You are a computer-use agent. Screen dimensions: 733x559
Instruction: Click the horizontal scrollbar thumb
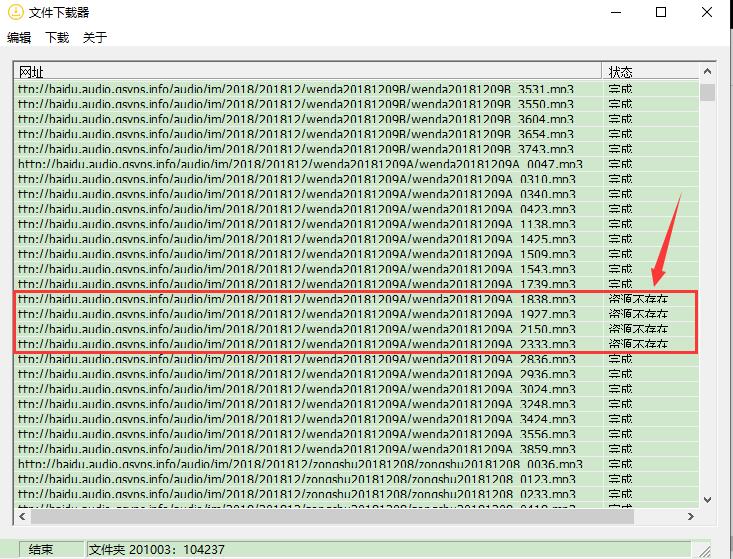[332, 516]
